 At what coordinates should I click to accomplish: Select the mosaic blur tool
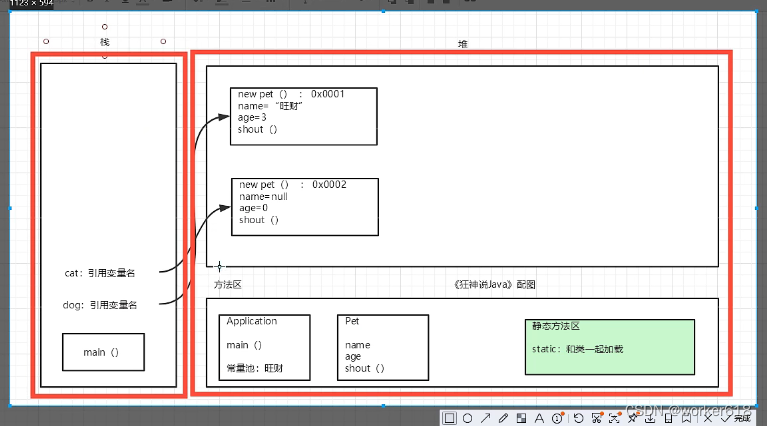521,418
